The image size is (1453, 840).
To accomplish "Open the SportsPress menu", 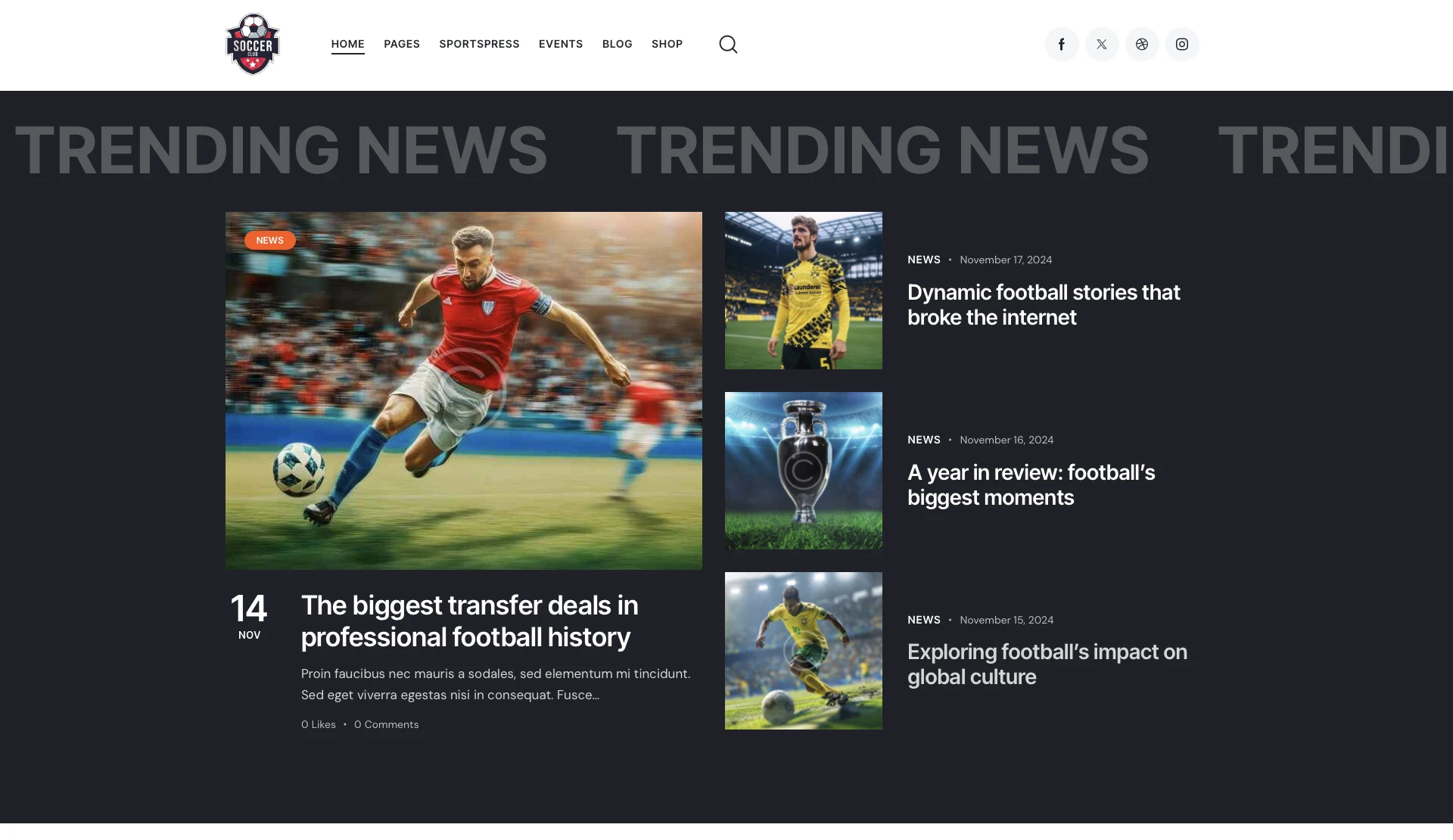I will click(479, 44).
